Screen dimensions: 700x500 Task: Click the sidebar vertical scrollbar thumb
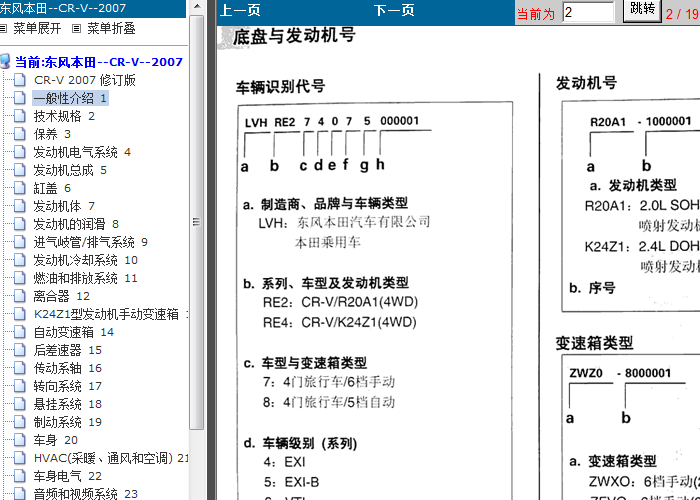196,221
